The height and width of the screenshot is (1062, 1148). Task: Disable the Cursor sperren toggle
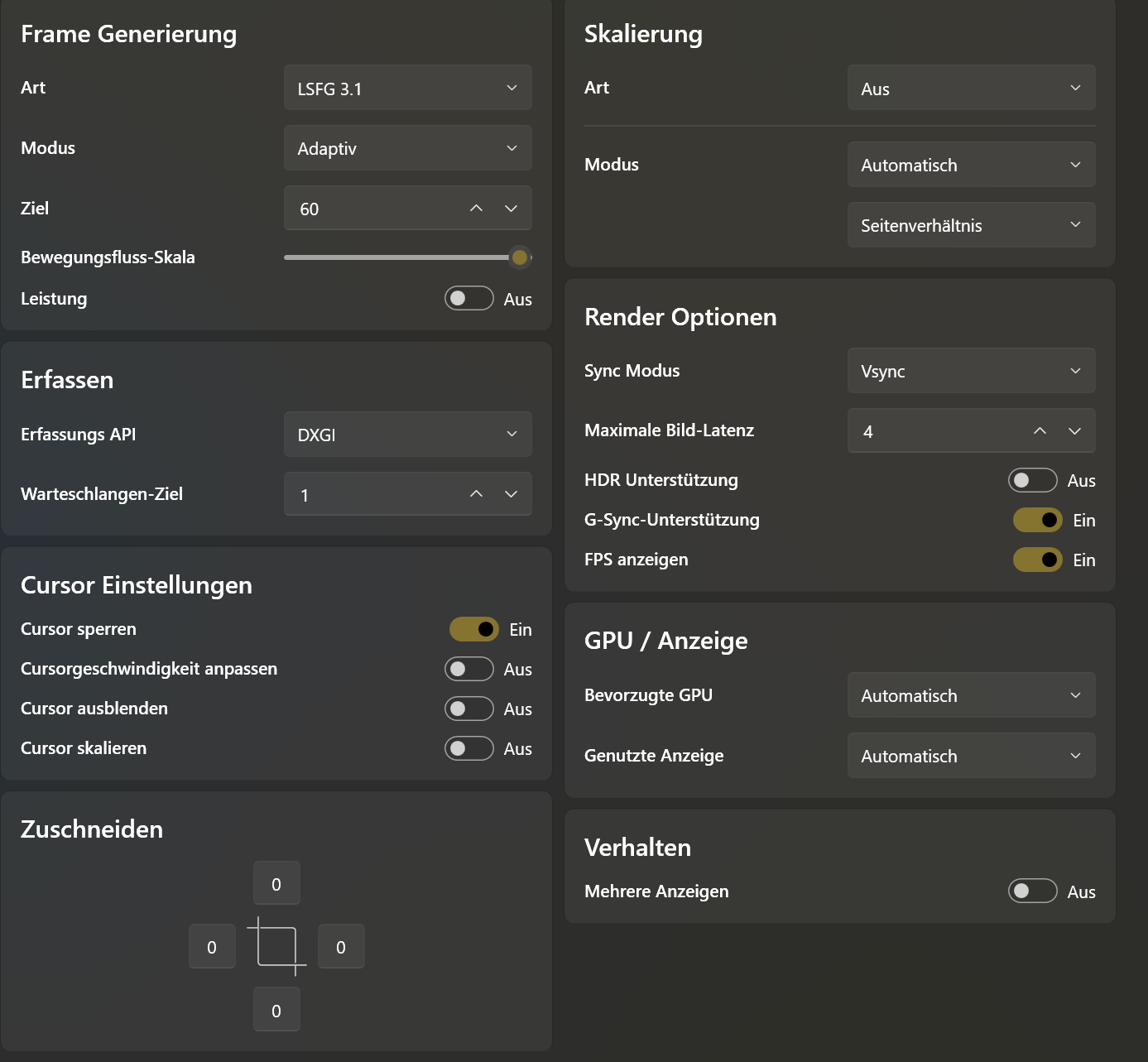point(473,629)
